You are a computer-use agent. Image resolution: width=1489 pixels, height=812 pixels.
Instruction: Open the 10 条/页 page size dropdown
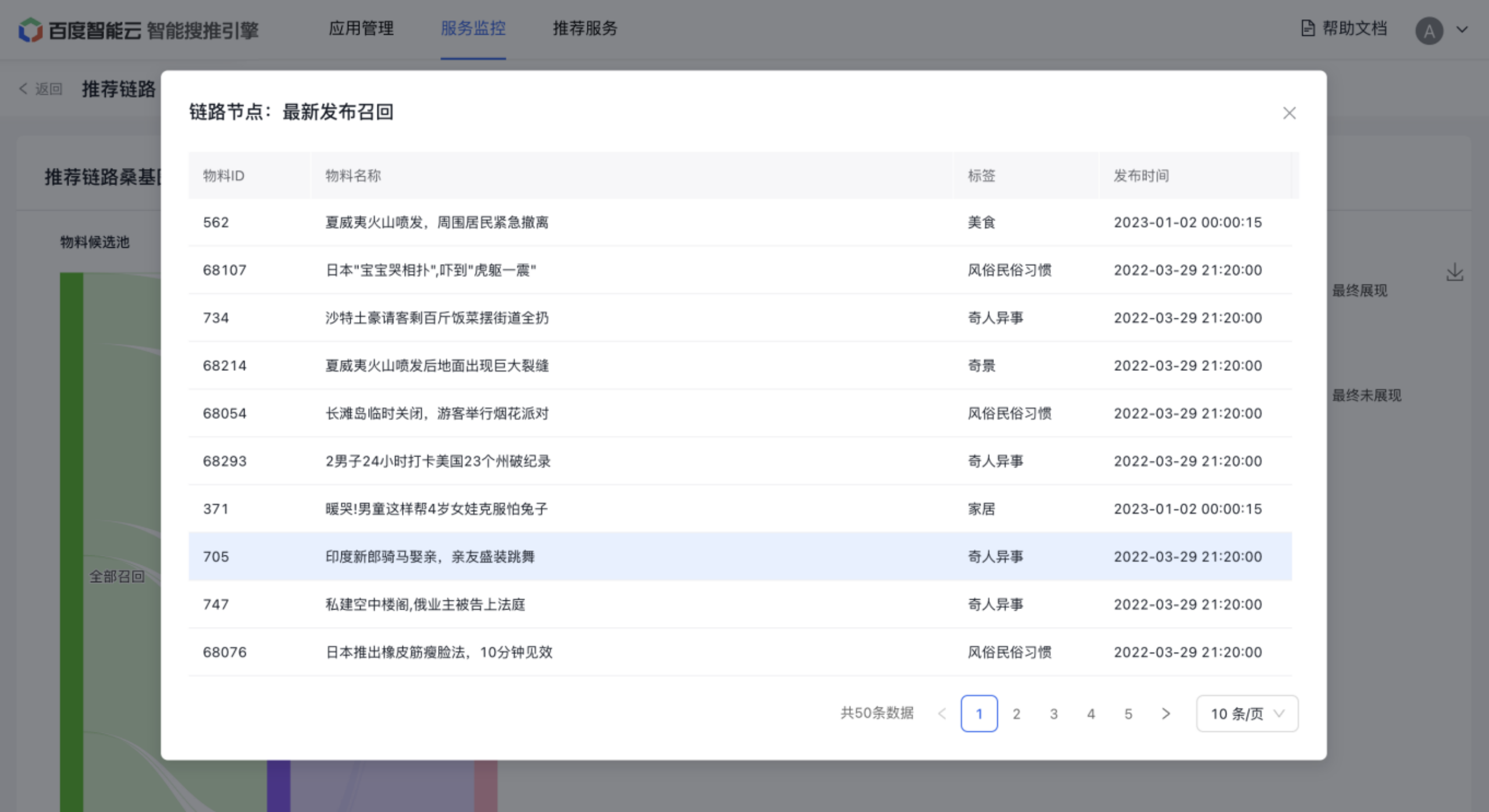tap(1247, 714)
